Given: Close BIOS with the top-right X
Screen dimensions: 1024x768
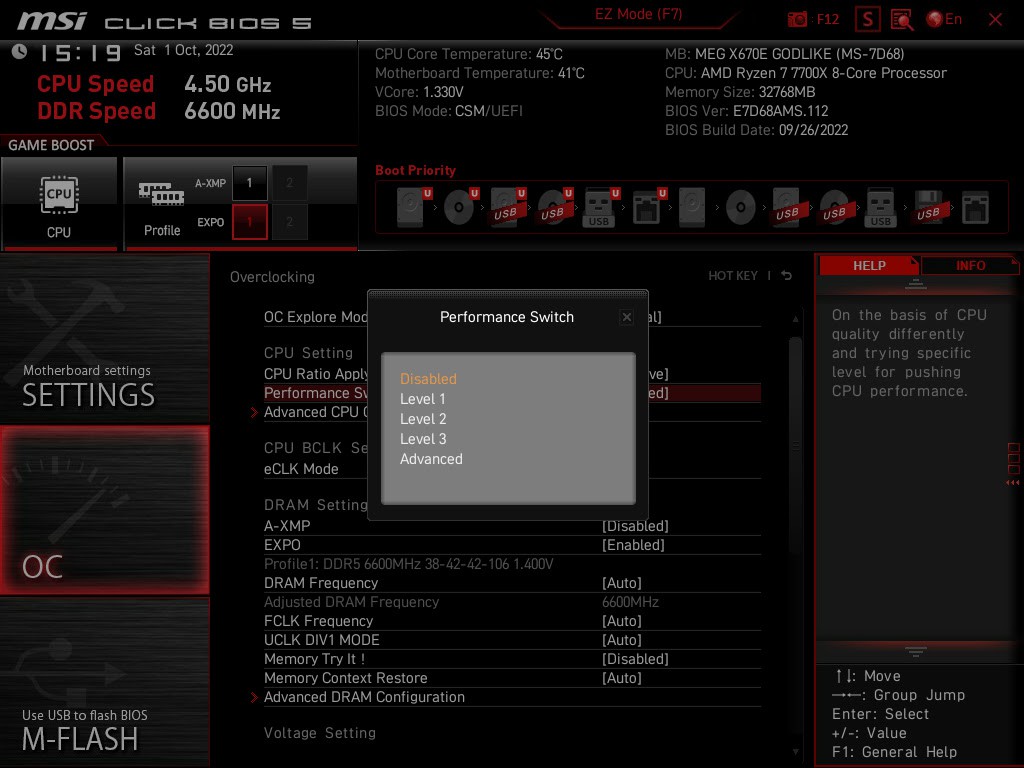Looking at the screenshot, I should tap(995, 20).
